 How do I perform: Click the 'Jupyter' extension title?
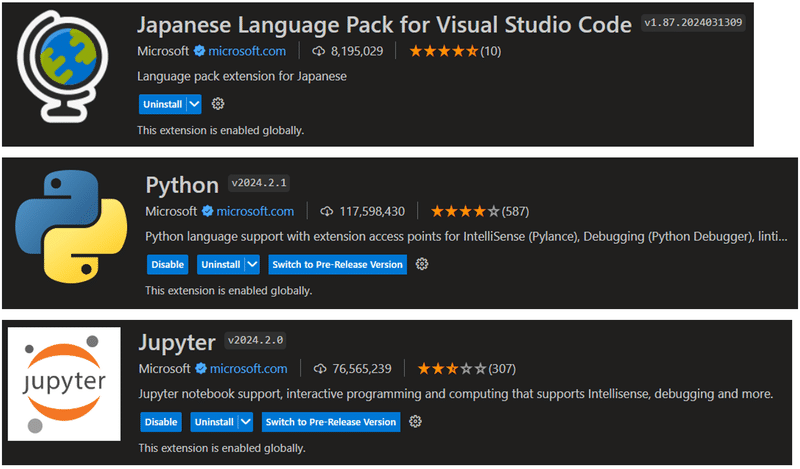tap(177, 342)
